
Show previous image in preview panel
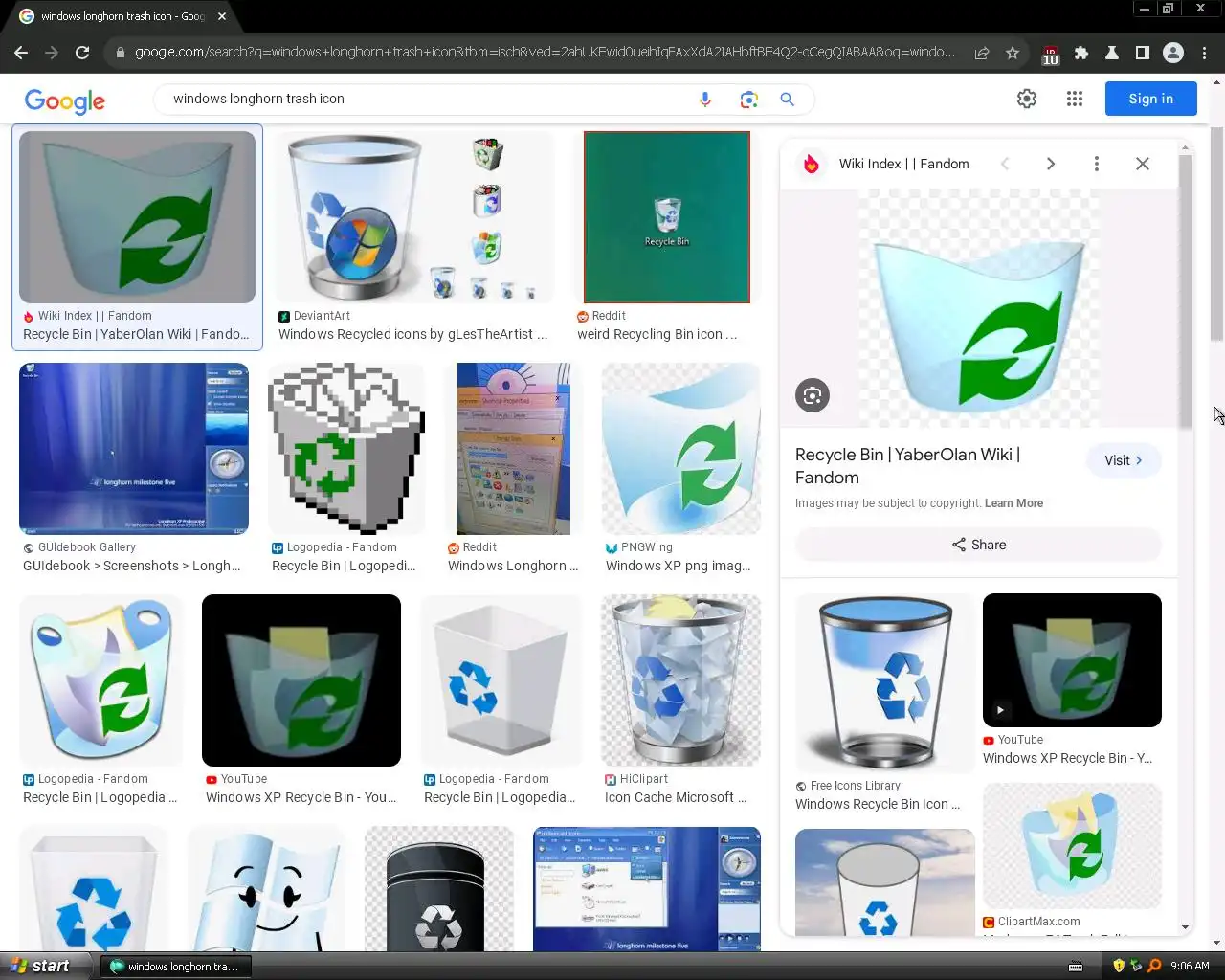point(1005,164)
